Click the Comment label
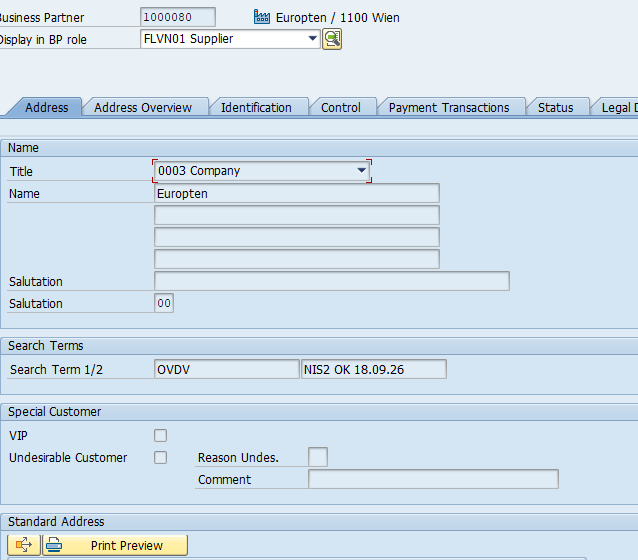Viewport: 638px width, 560px height. click(224, 479)
